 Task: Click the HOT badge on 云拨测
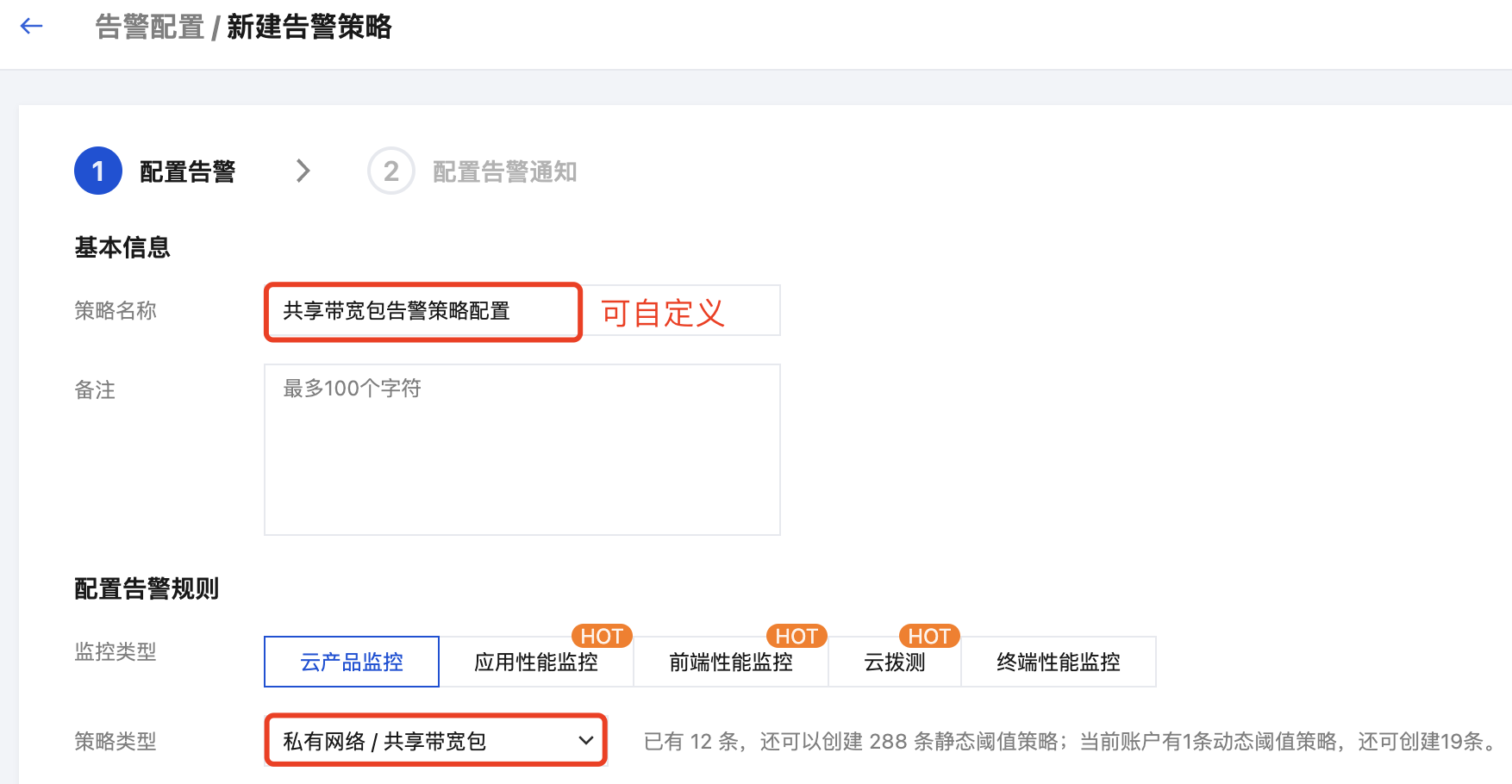tap(929, 636)
